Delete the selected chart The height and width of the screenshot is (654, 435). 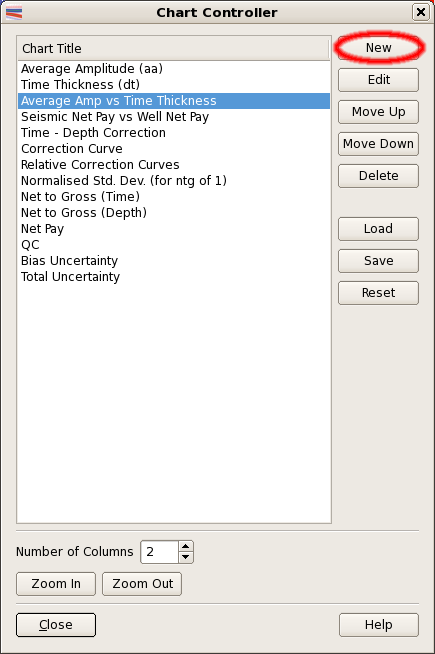click(x=378, y=176)
